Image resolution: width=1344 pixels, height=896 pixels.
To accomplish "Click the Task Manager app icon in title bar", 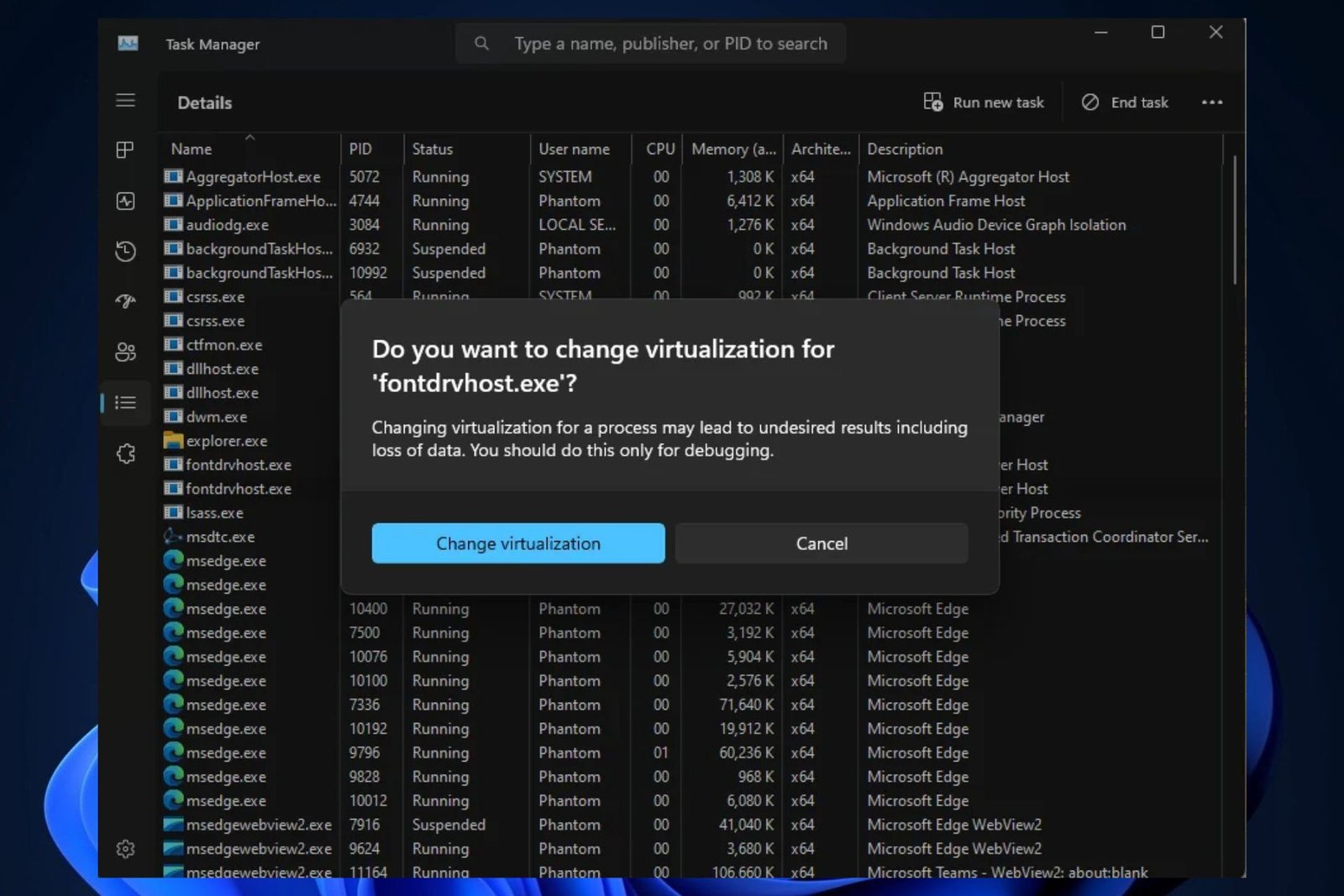I will 128,44.
